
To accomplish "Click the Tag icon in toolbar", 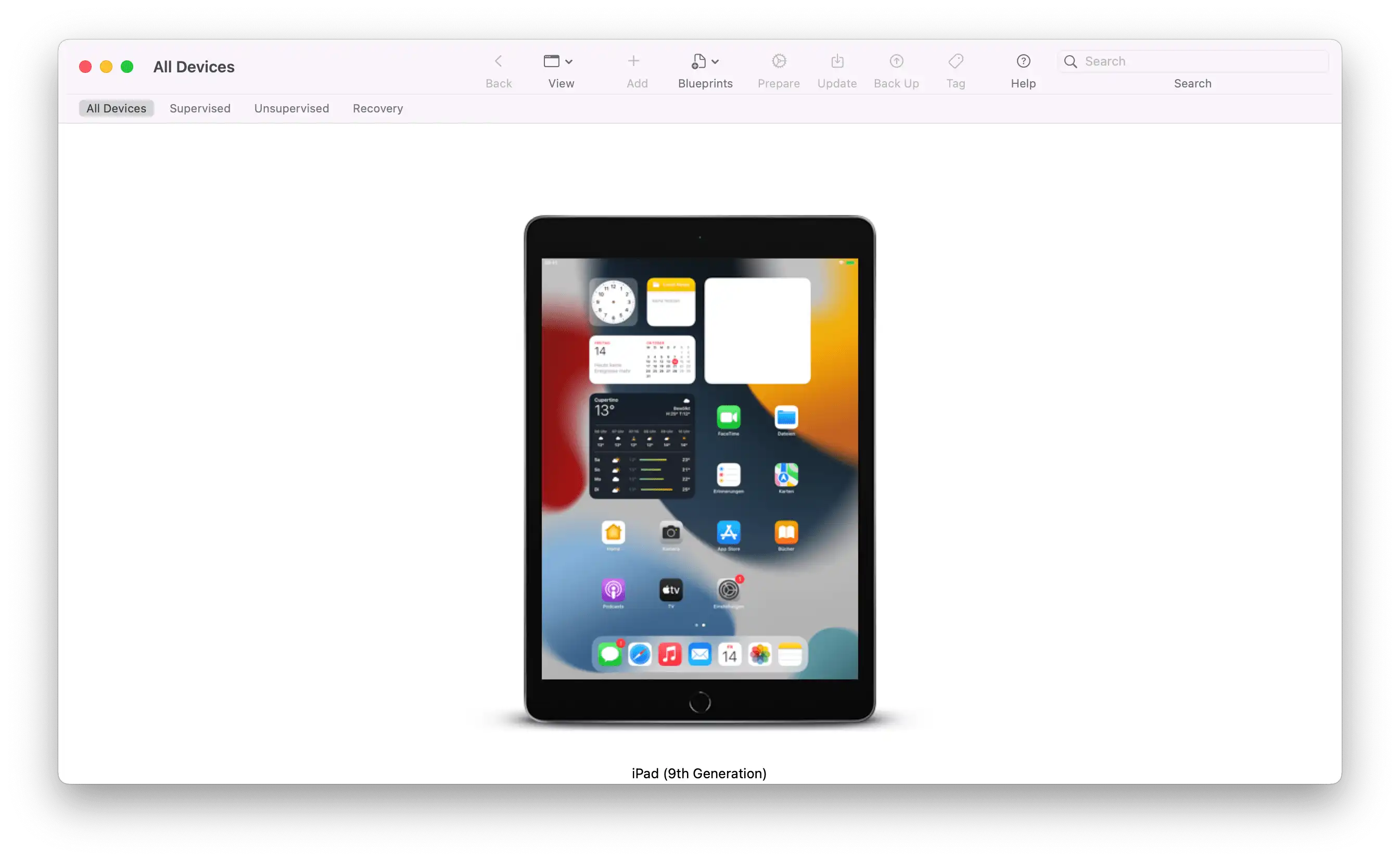I will [956, 61].
